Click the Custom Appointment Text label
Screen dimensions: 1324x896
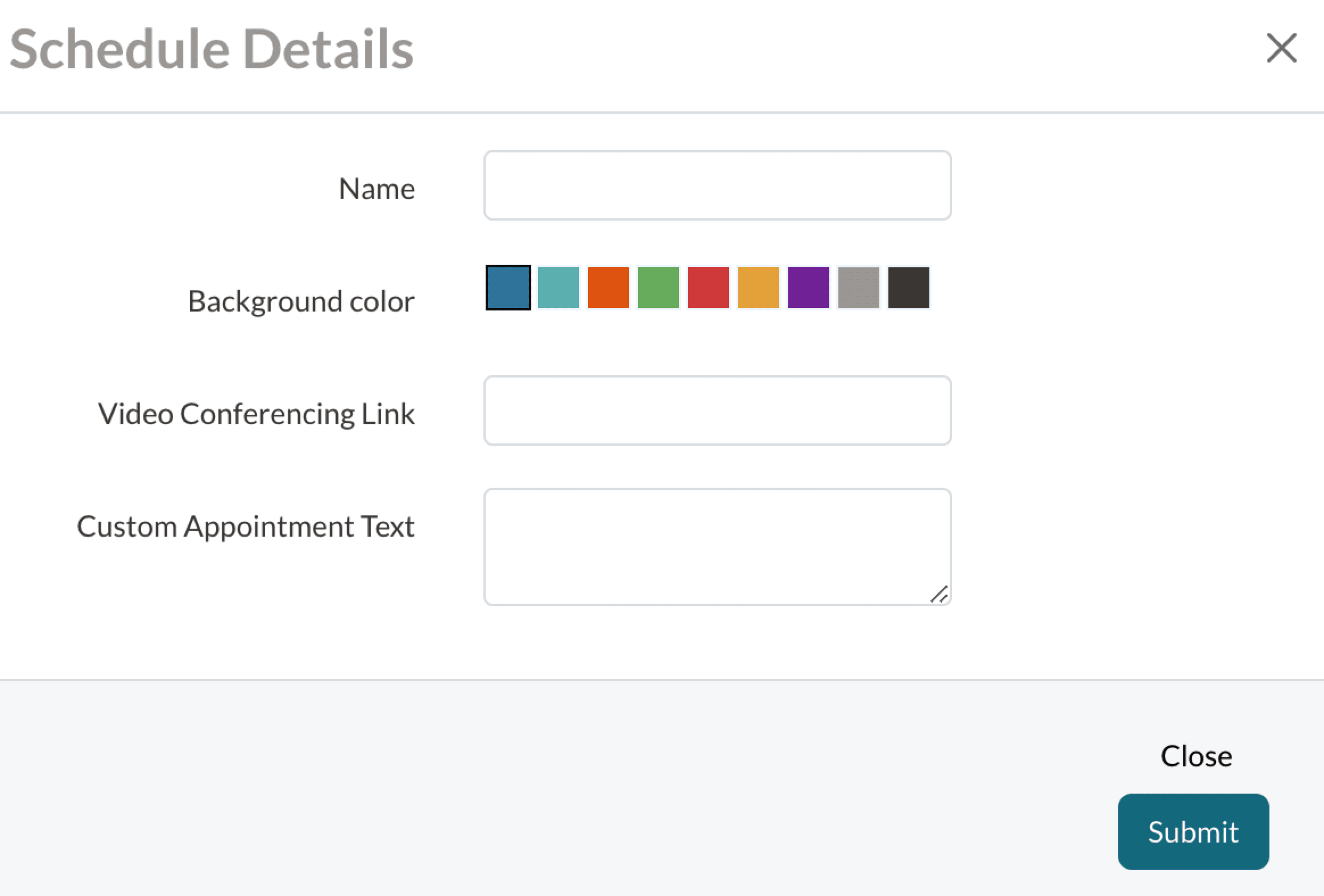point(246,526)
